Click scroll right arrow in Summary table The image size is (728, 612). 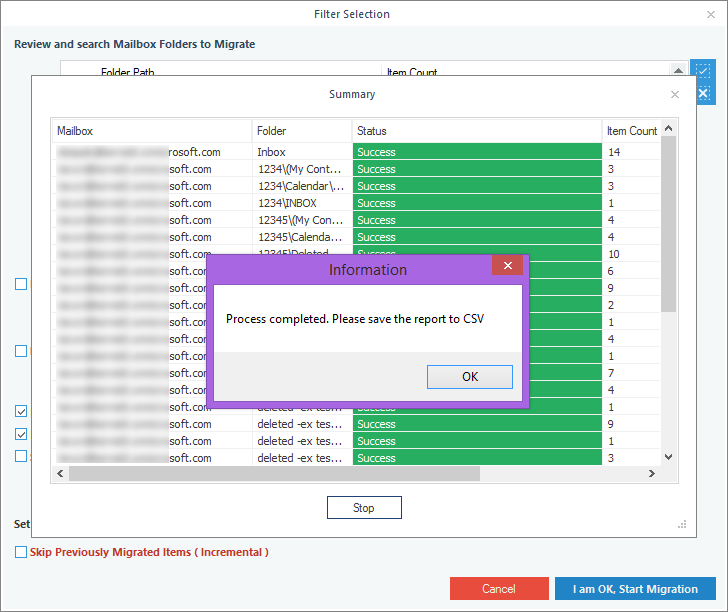point(652,474)
